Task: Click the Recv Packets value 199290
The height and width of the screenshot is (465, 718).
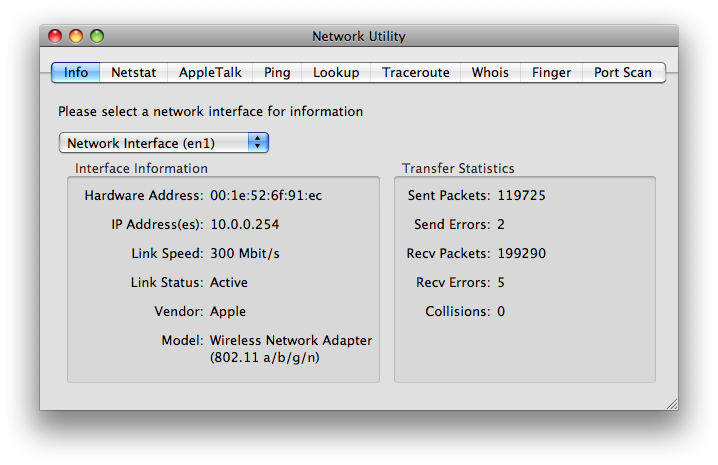Action: (x=522, y=253)
